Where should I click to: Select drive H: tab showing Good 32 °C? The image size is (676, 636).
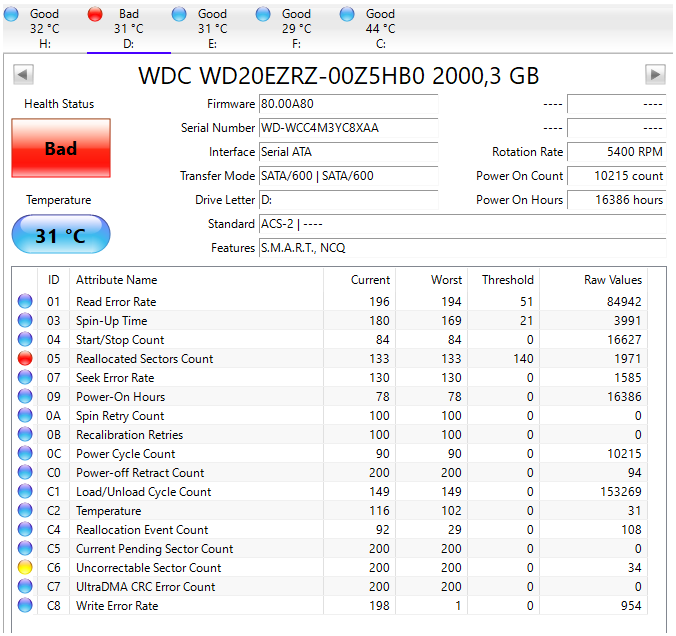coord(45,28)
